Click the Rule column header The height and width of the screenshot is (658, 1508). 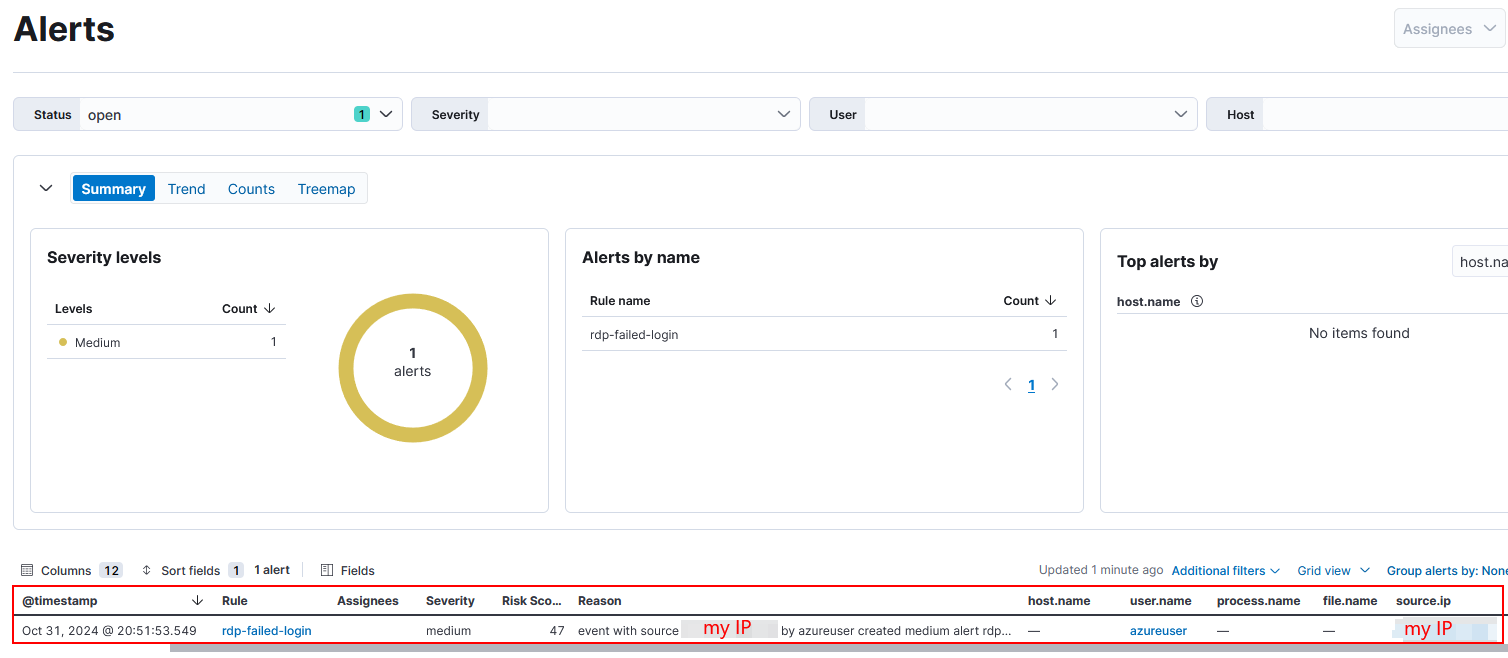(235, 601)
